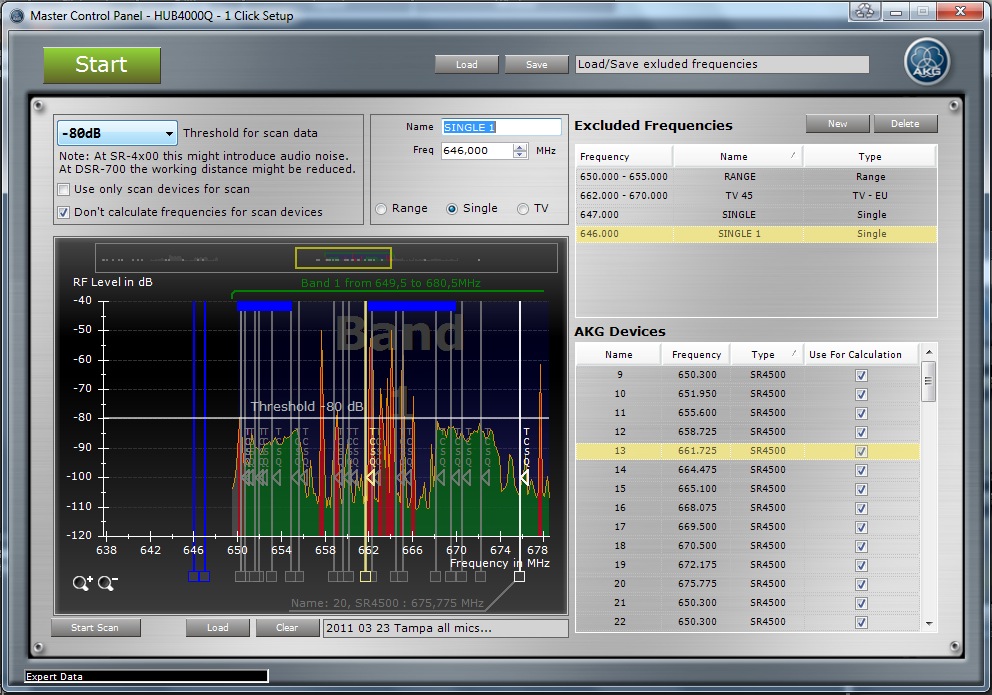Increase frequency with the Freq up arrow

point(519,147)
